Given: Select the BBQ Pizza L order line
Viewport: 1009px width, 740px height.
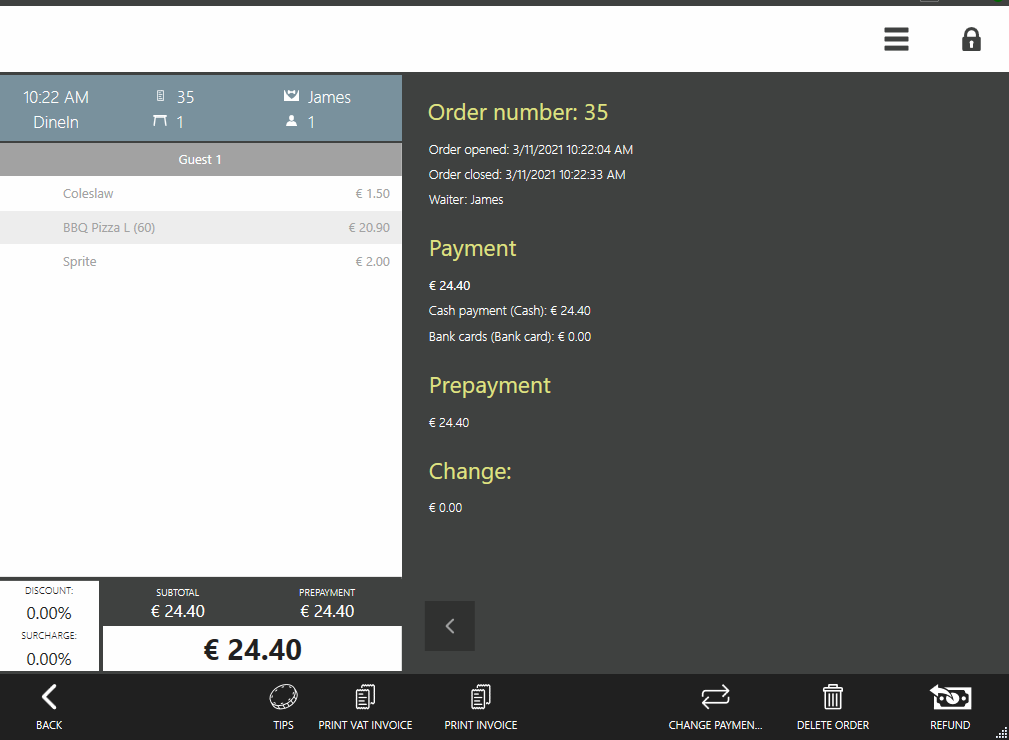Looking at the screenshot, I should click(200, 227).
